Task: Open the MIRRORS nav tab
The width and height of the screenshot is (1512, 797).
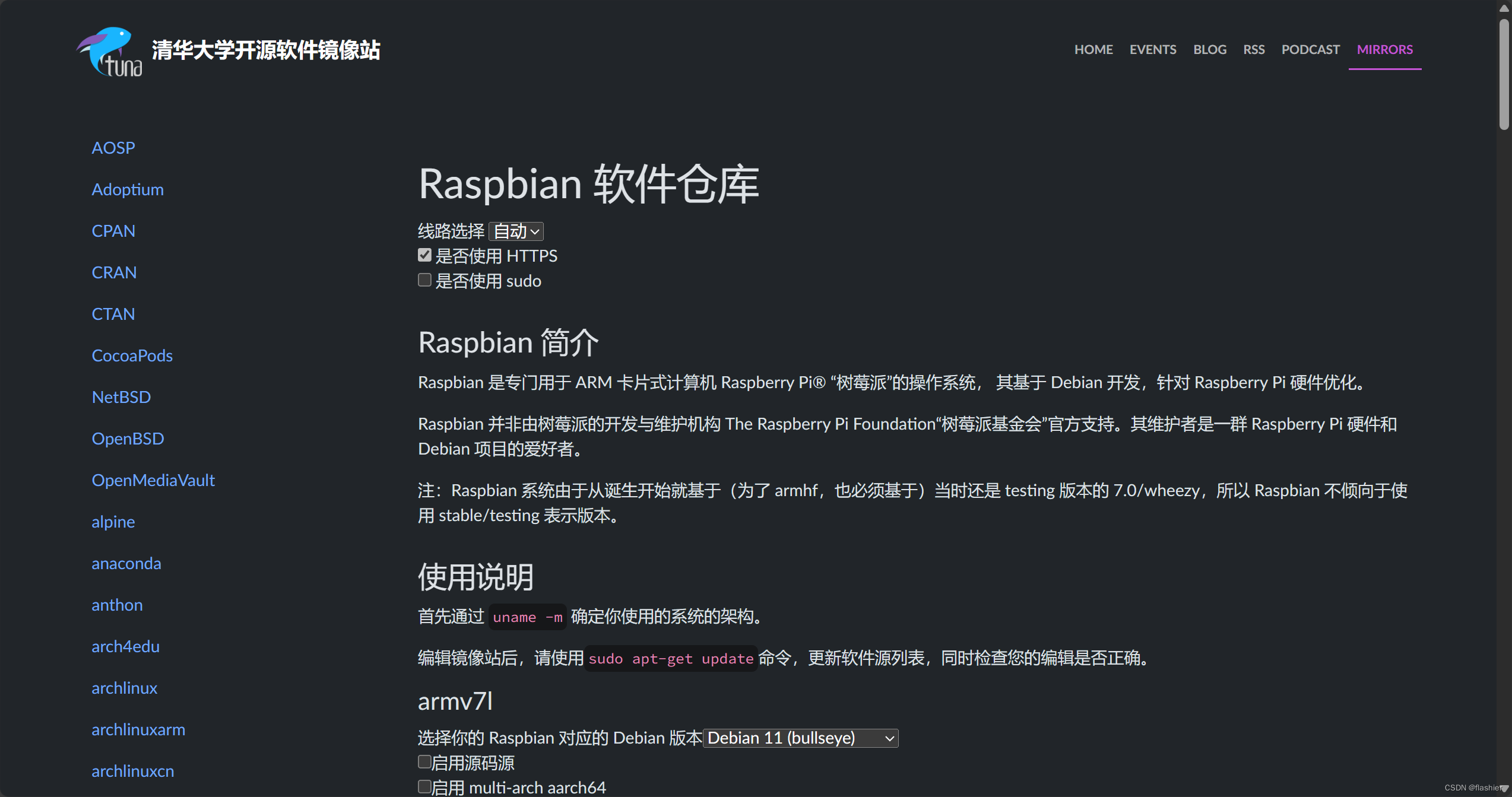Action: (x=1384, y=49)
